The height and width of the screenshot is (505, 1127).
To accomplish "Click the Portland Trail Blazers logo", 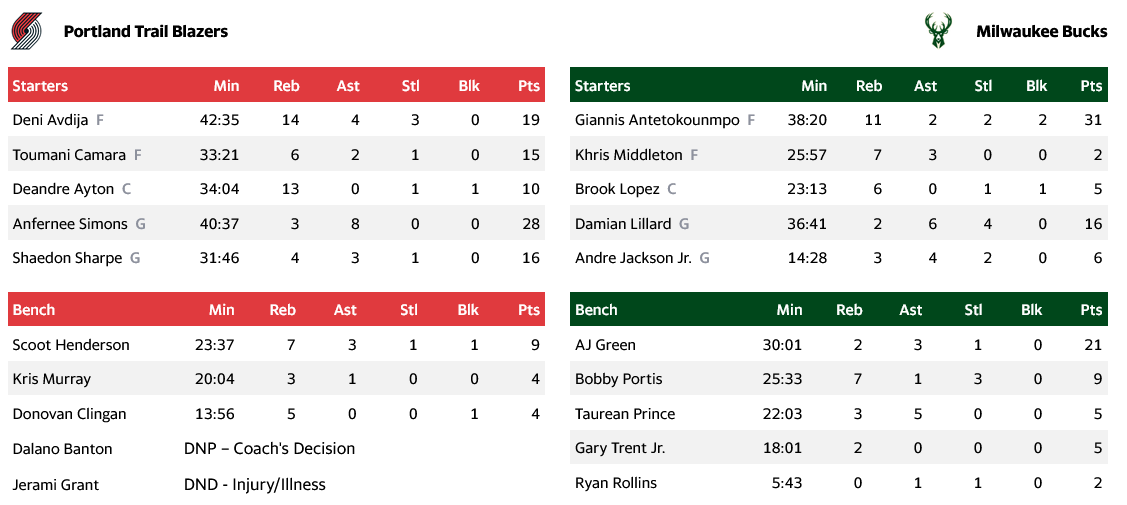I will (27, 31).
